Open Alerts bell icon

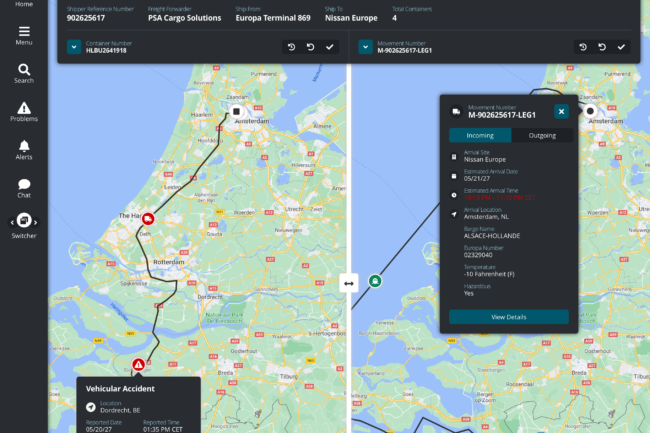(x=24, y=147)
